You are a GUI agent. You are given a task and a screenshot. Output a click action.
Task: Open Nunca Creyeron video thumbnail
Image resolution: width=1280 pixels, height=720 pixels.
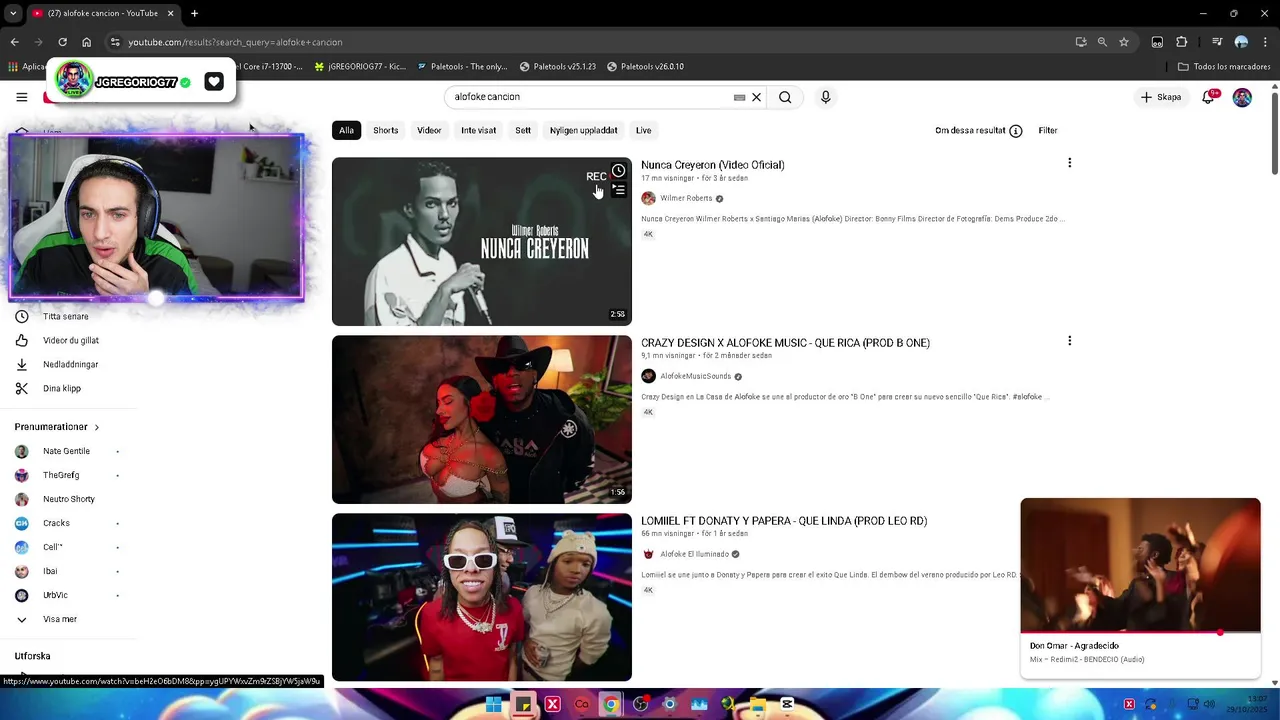481,241
